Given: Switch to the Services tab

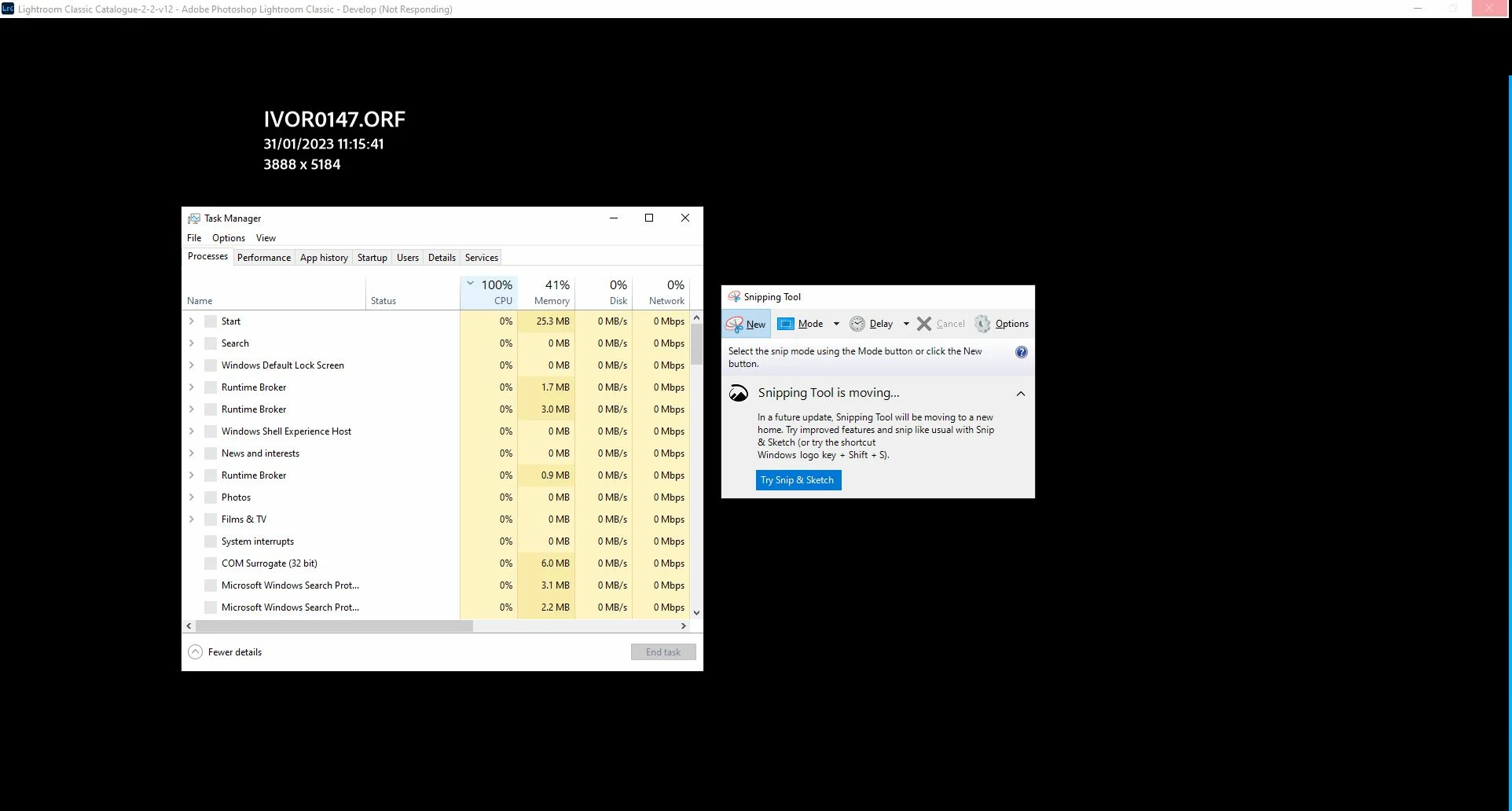Looking at the screenshot, I should 482,258.
